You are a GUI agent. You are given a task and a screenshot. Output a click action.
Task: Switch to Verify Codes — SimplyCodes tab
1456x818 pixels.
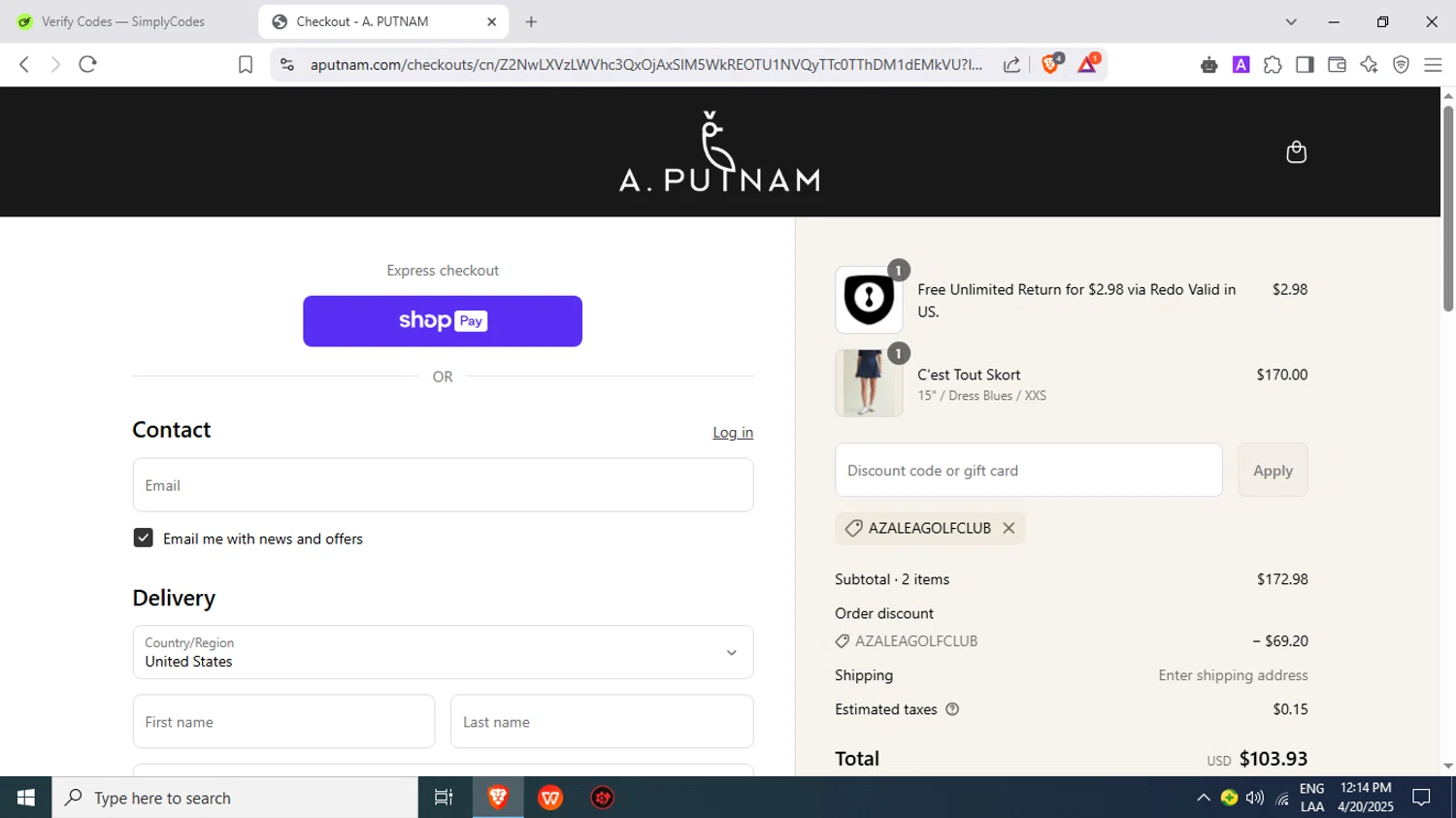[x=124, y=21]
